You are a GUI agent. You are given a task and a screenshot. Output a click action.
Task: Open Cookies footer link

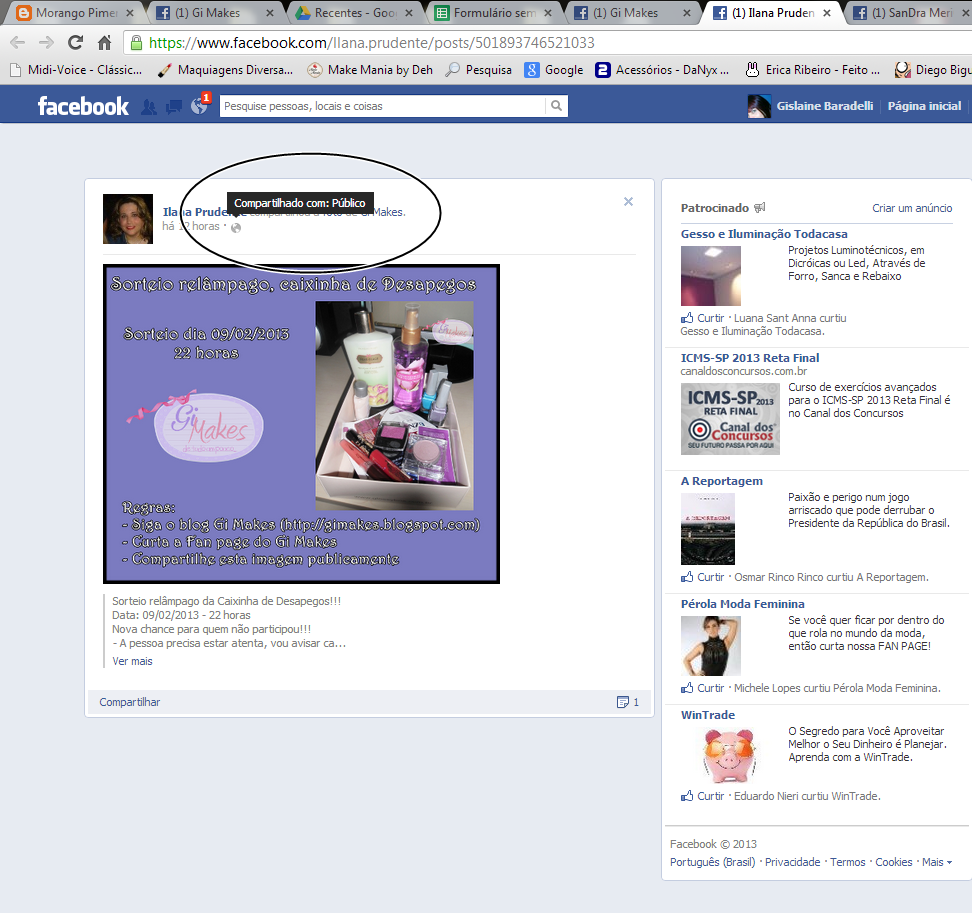pos(893,862)
